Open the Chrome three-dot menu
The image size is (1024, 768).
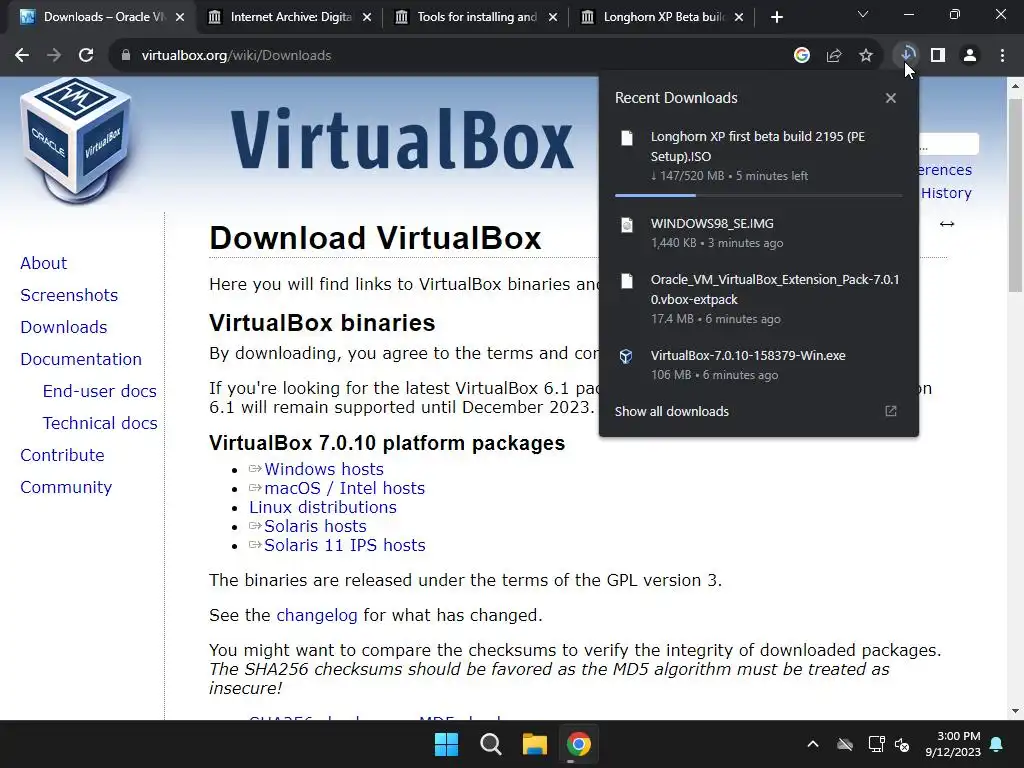point(1002,56)
